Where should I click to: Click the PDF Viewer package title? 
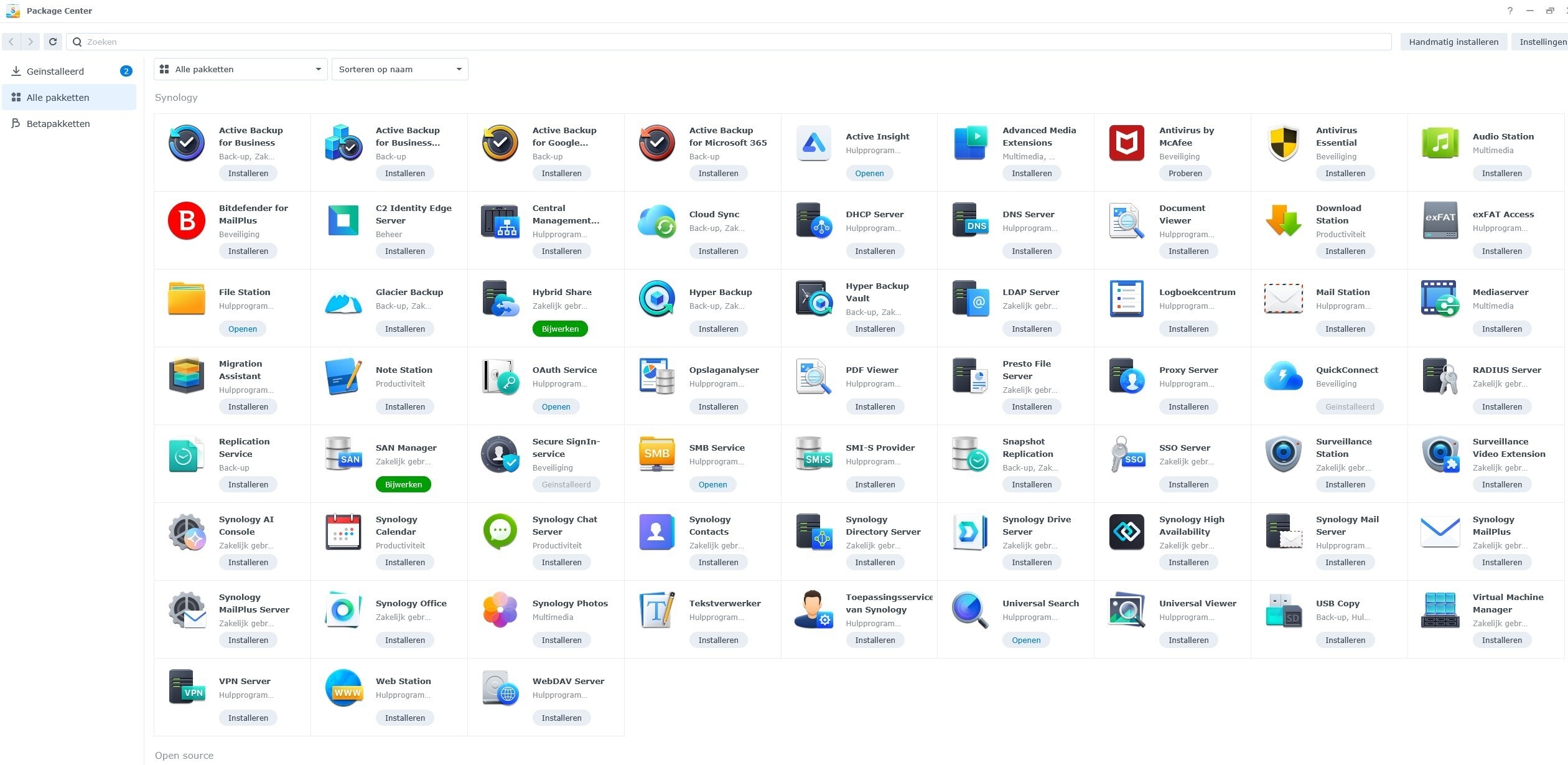872,370
